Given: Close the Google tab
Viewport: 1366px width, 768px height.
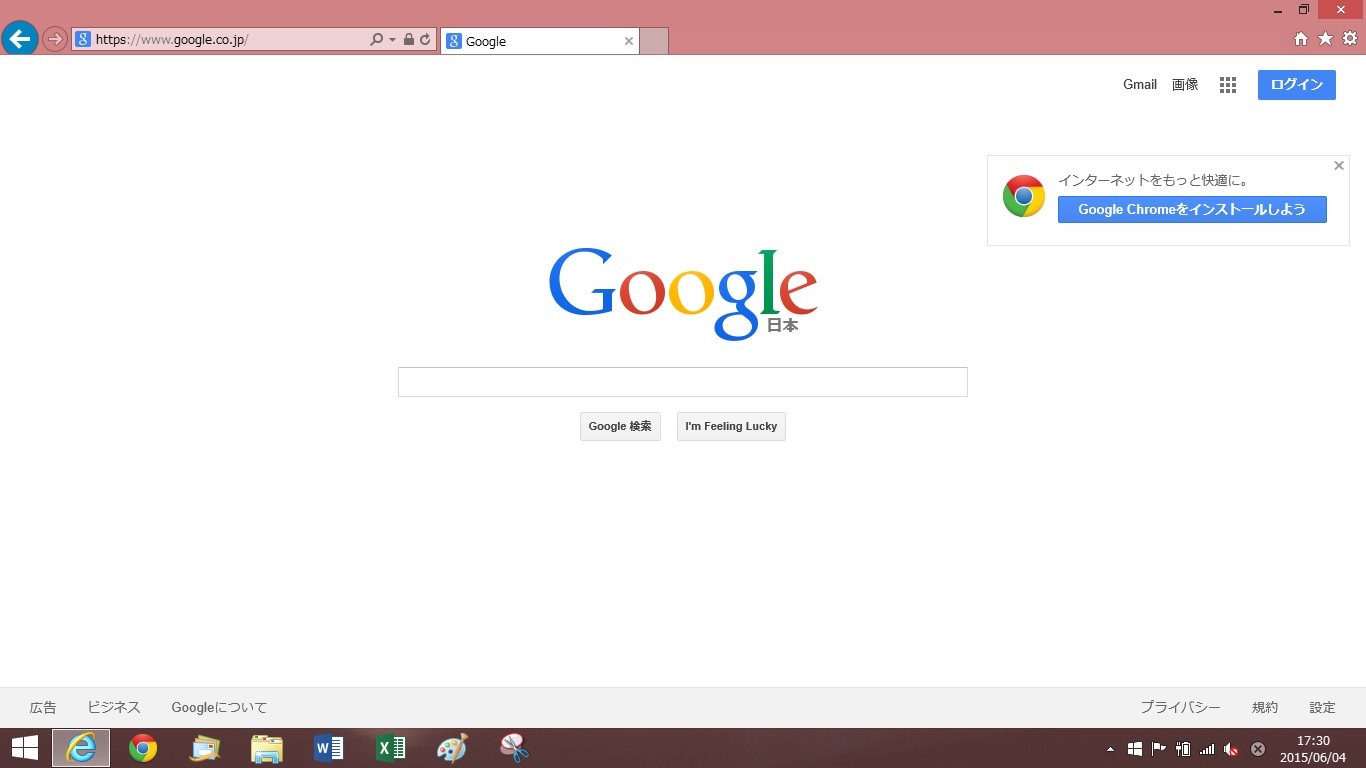Looking at the screenshot, I should (628, 41).
